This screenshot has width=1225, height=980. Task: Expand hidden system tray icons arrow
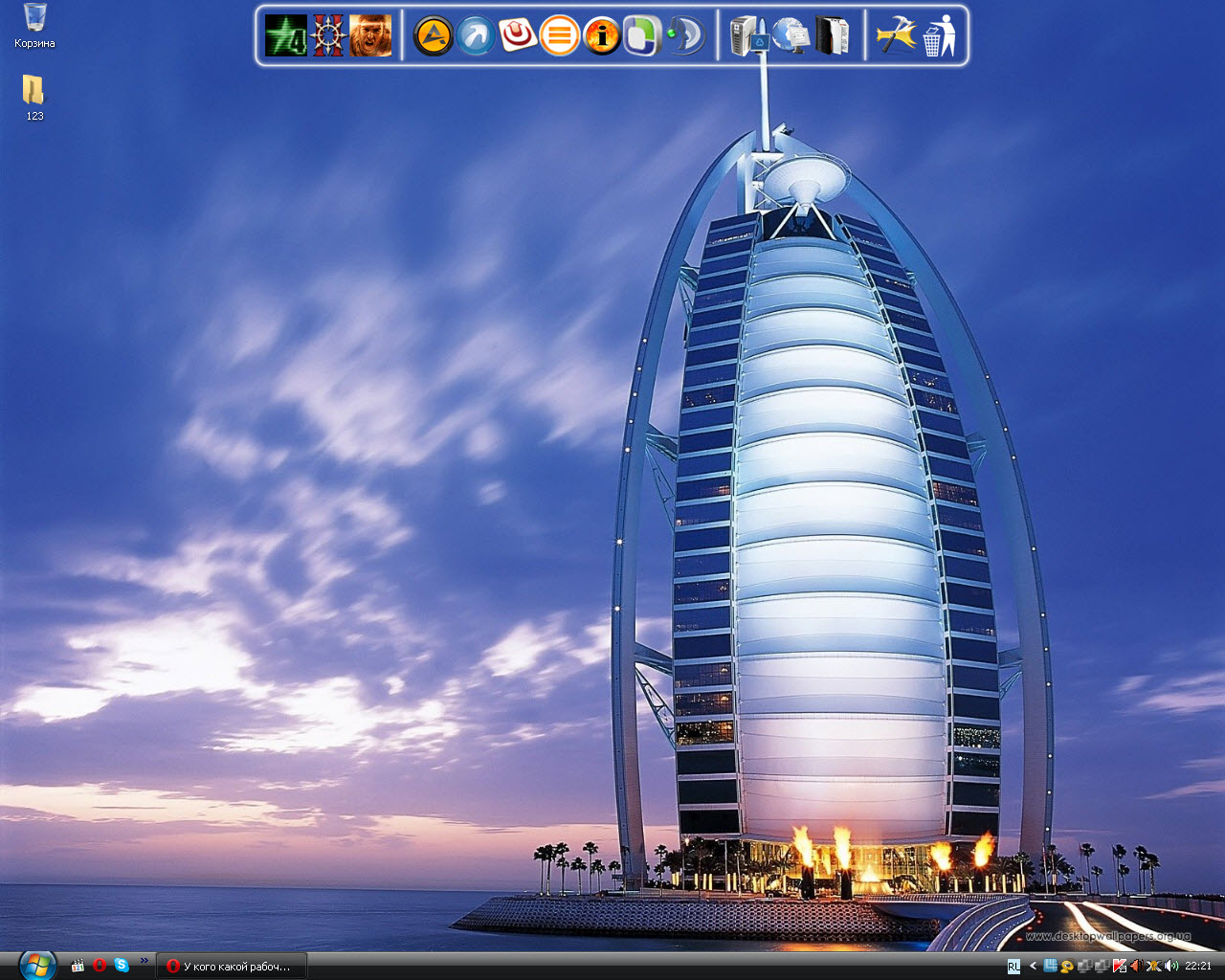pos(1033,967)
